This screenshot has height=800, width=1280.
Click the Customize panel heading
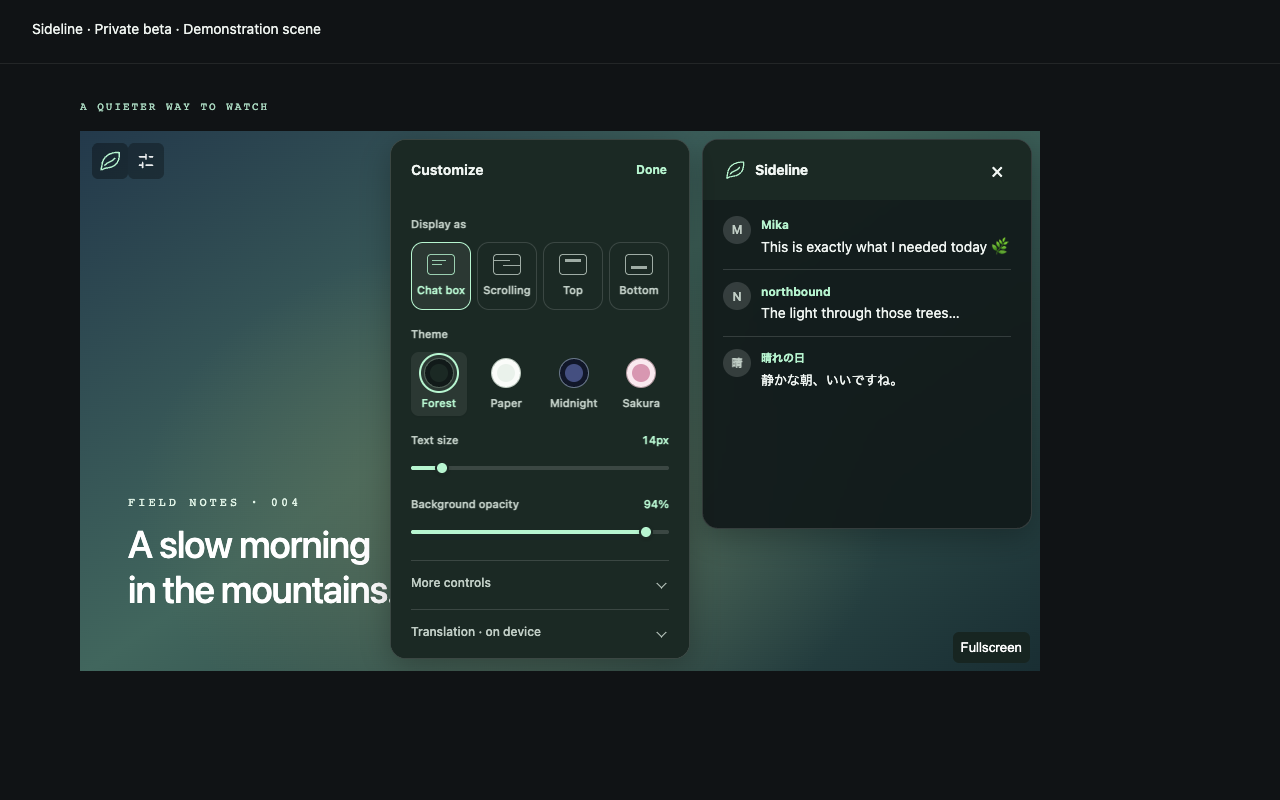click(447, 170)
